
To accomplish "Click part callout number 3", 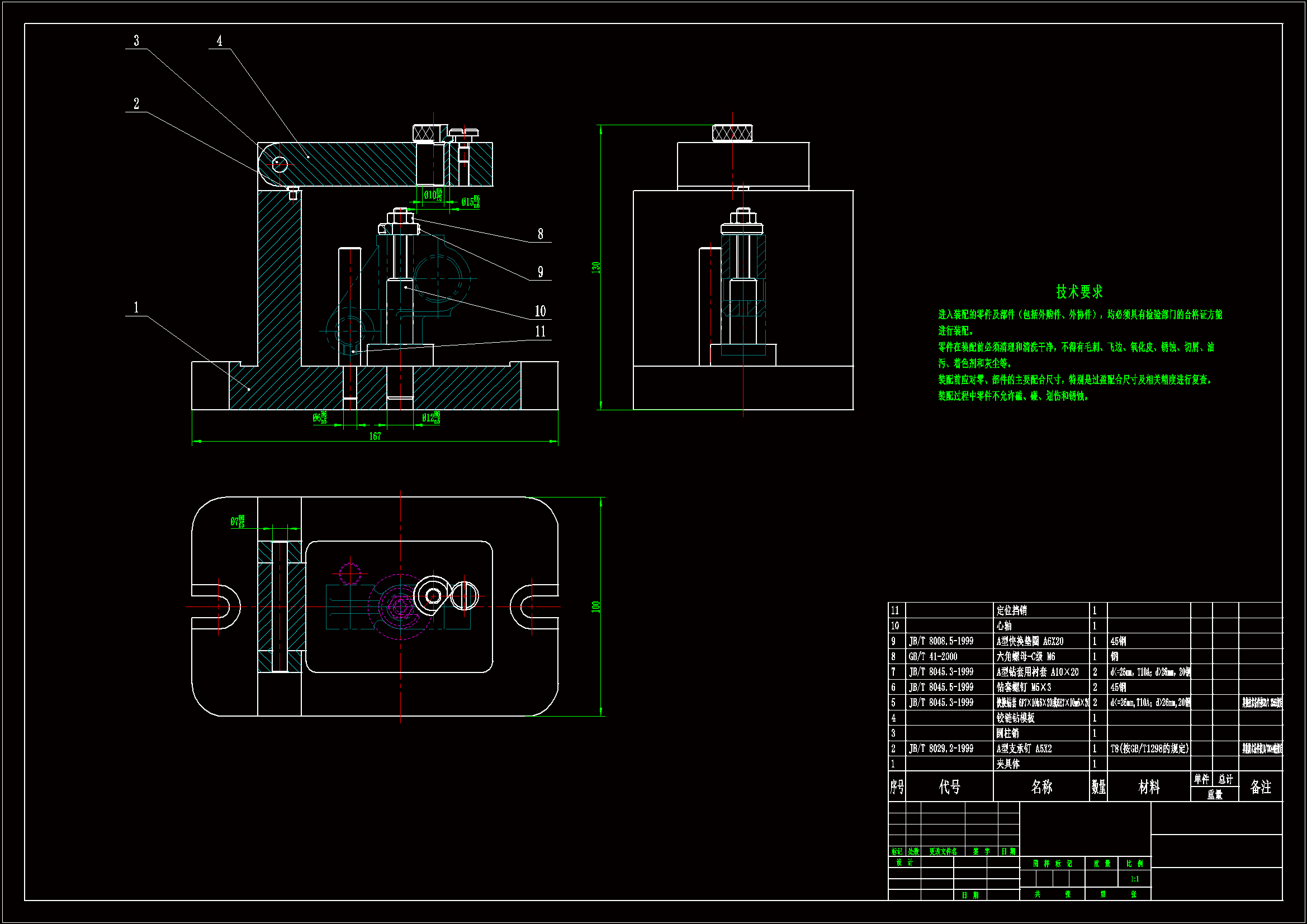I will click(x=136, y=41).
